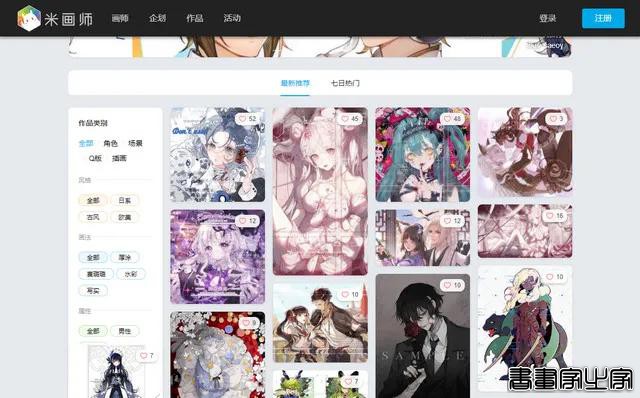Like the dark suited man SAMPLE artwork heart
640x398 pixels.
(x=448, y=285)
